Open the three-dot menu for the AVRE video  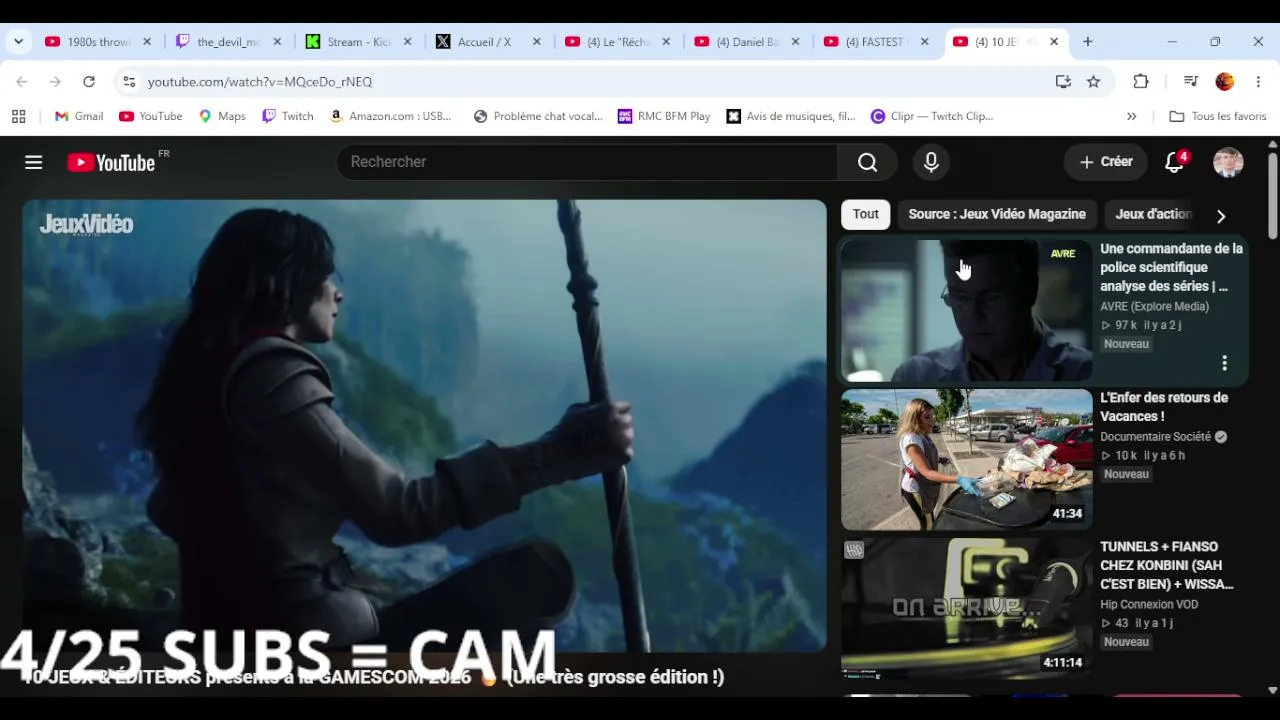pyautogui.click(x=1224, y=363)
